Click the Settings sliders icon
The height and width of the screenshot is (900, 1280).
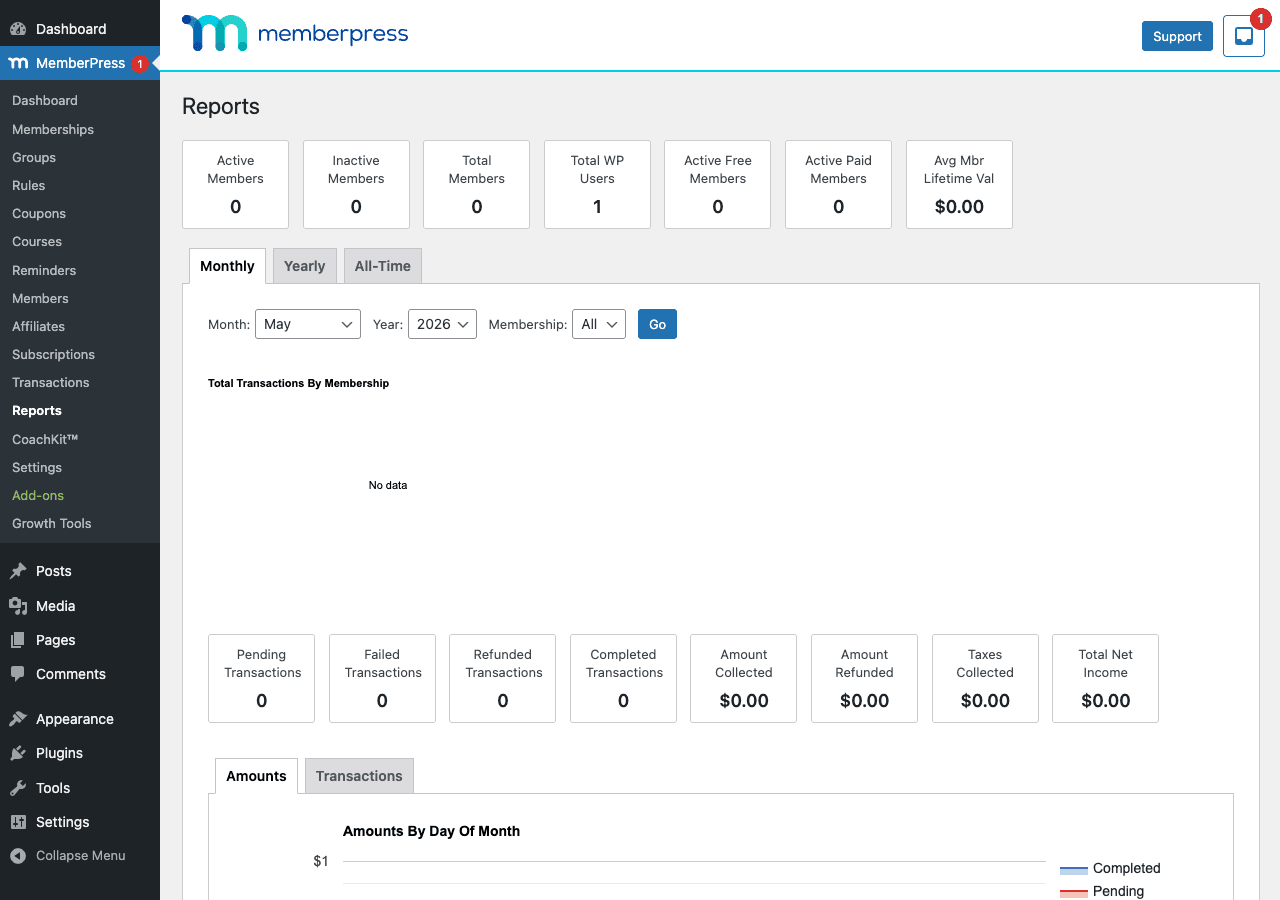18,822
